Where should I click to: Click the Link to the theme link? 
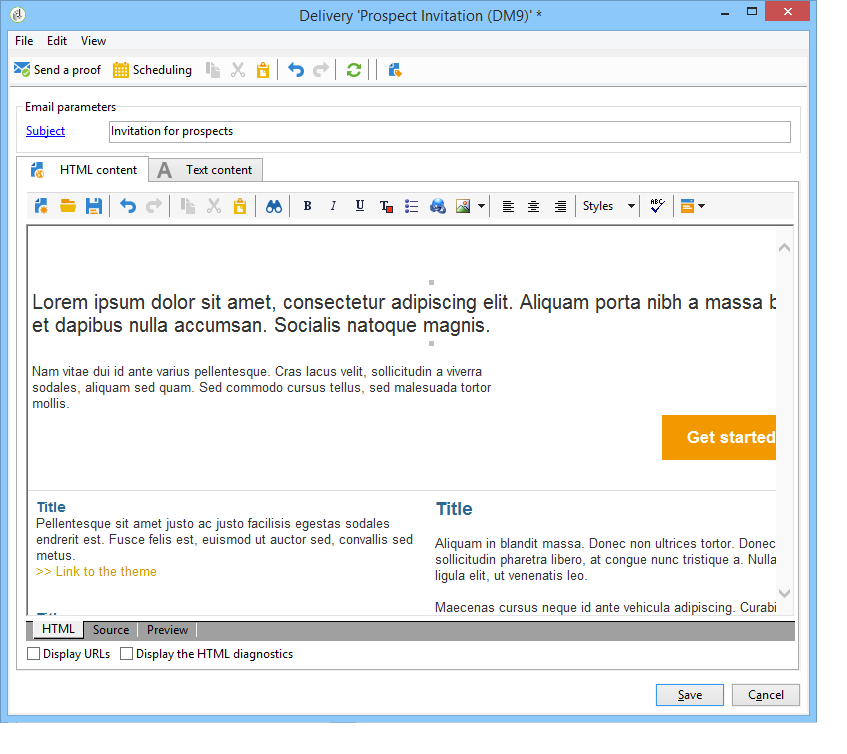click(96, 571)
